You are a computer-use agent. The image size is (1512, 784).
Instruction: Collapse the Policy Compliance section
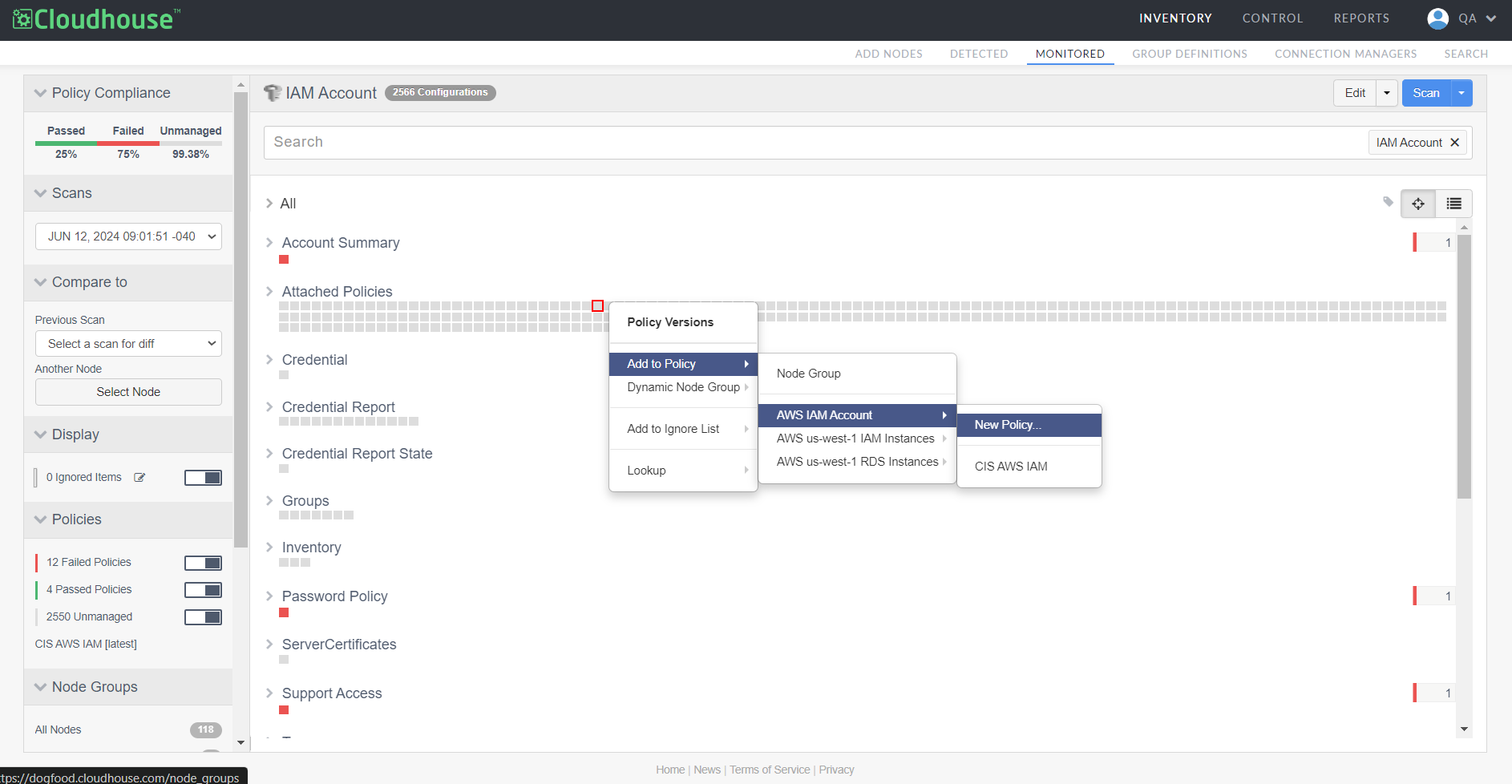coord(41,93)
